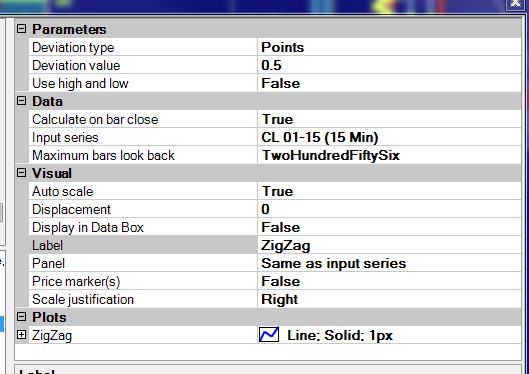Collapse the Parameters section
Viewport: 529px width, 374px height.
21,29
